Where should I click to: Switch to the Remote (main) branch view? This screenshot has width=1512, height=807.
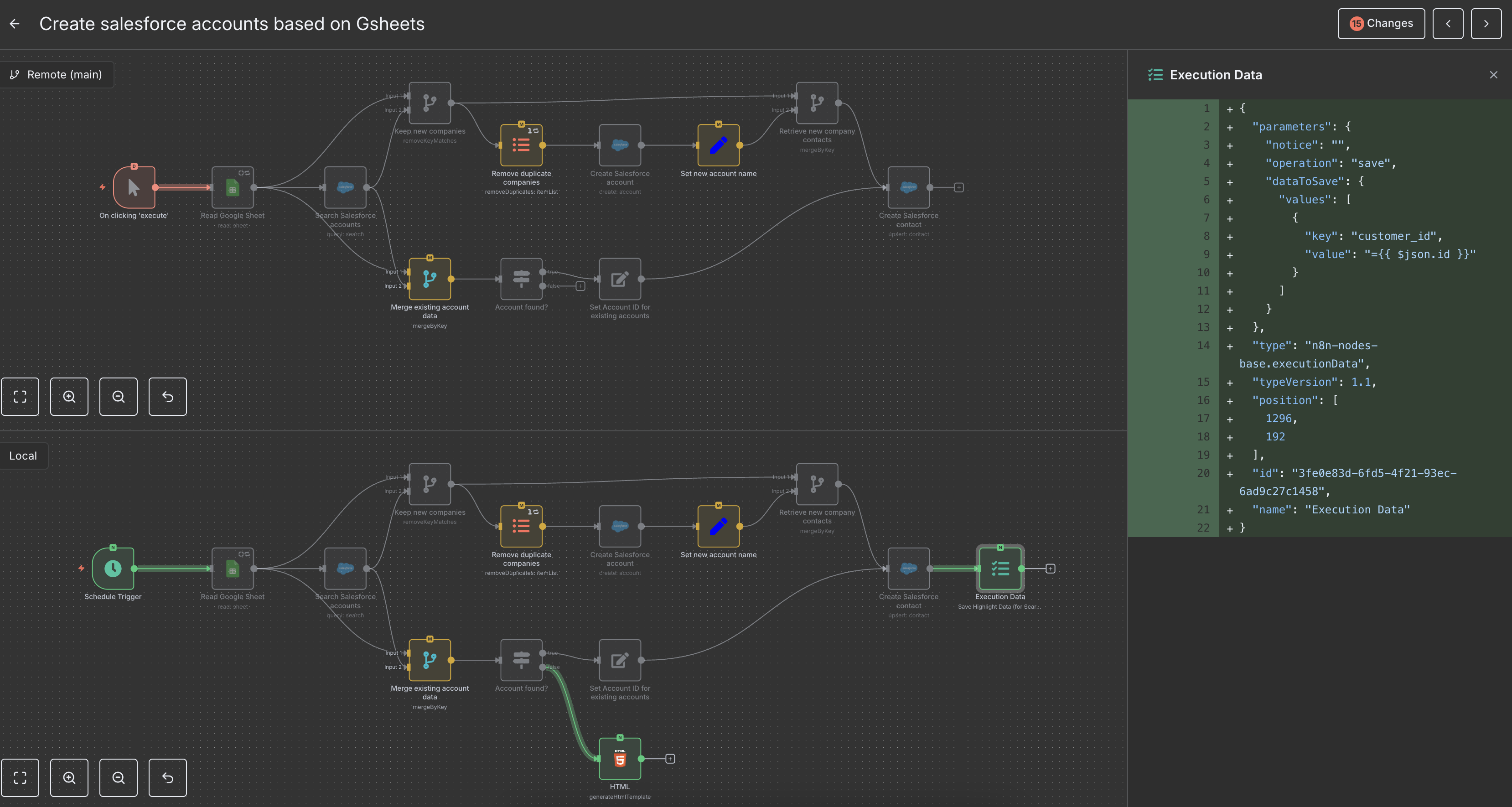point(57,74)
